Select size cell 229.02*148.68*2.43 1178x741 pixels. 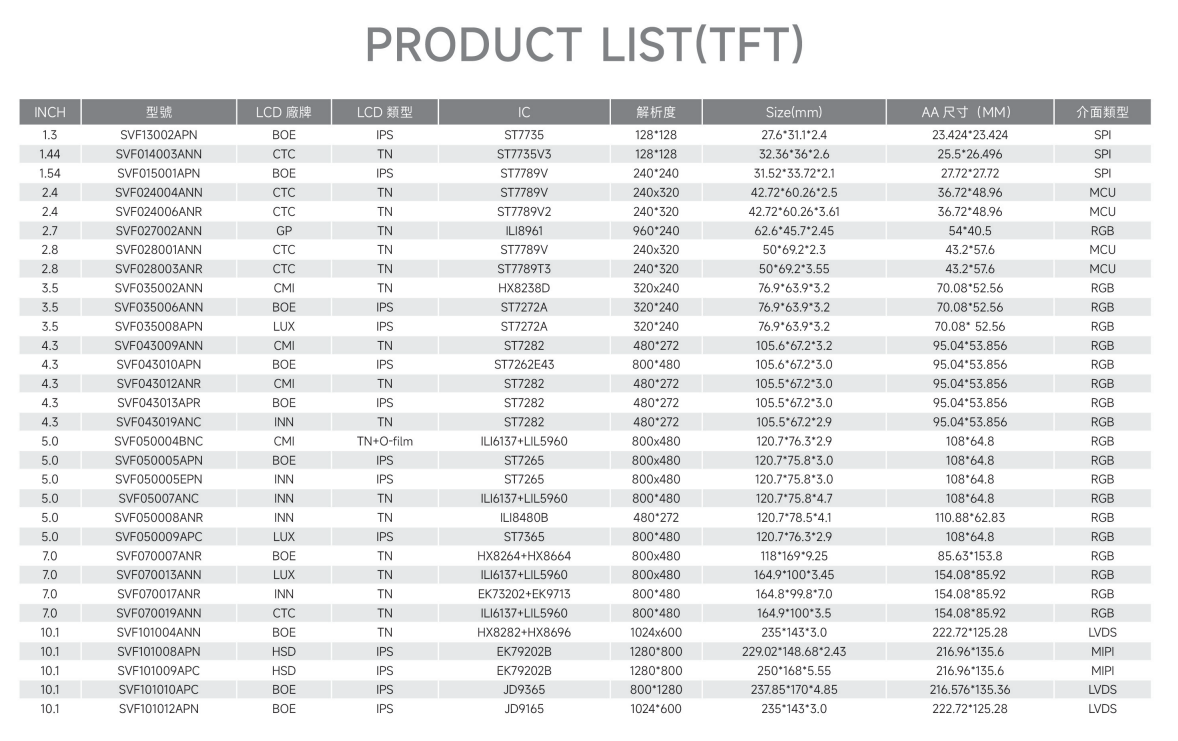point(794,652)
